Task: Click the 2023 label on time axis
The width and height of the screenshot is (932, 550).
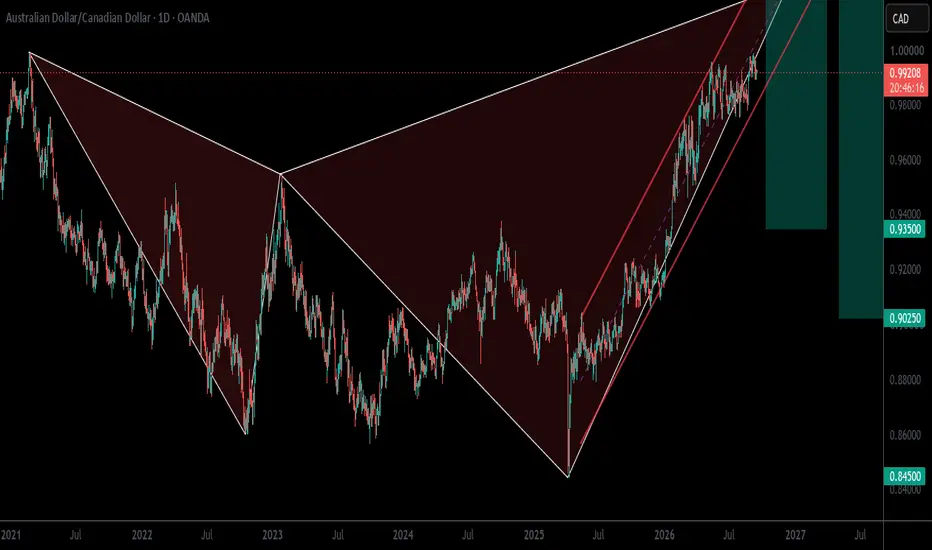Action: 273,535
